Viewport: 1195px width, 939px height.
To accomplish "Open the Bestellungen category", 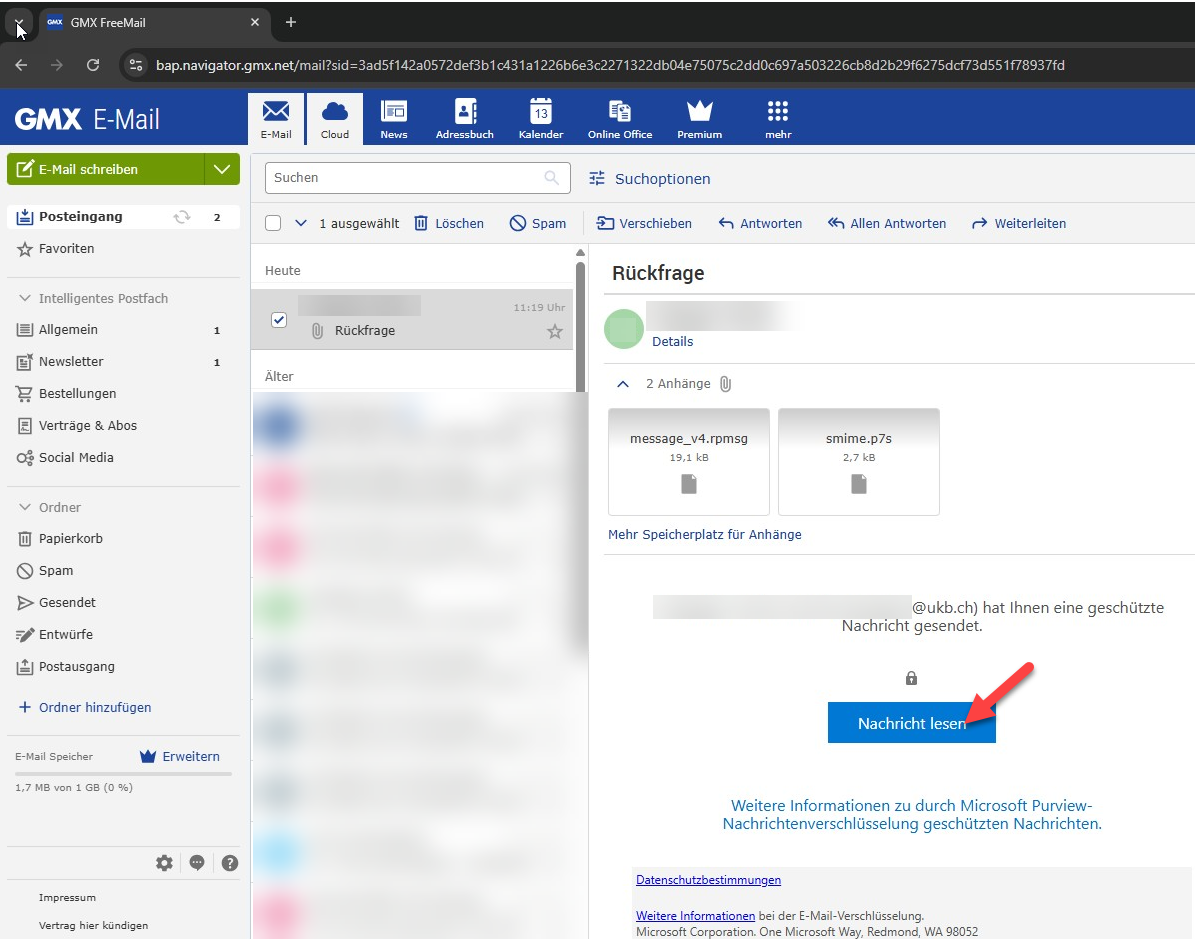I will [x=123, y=394].
